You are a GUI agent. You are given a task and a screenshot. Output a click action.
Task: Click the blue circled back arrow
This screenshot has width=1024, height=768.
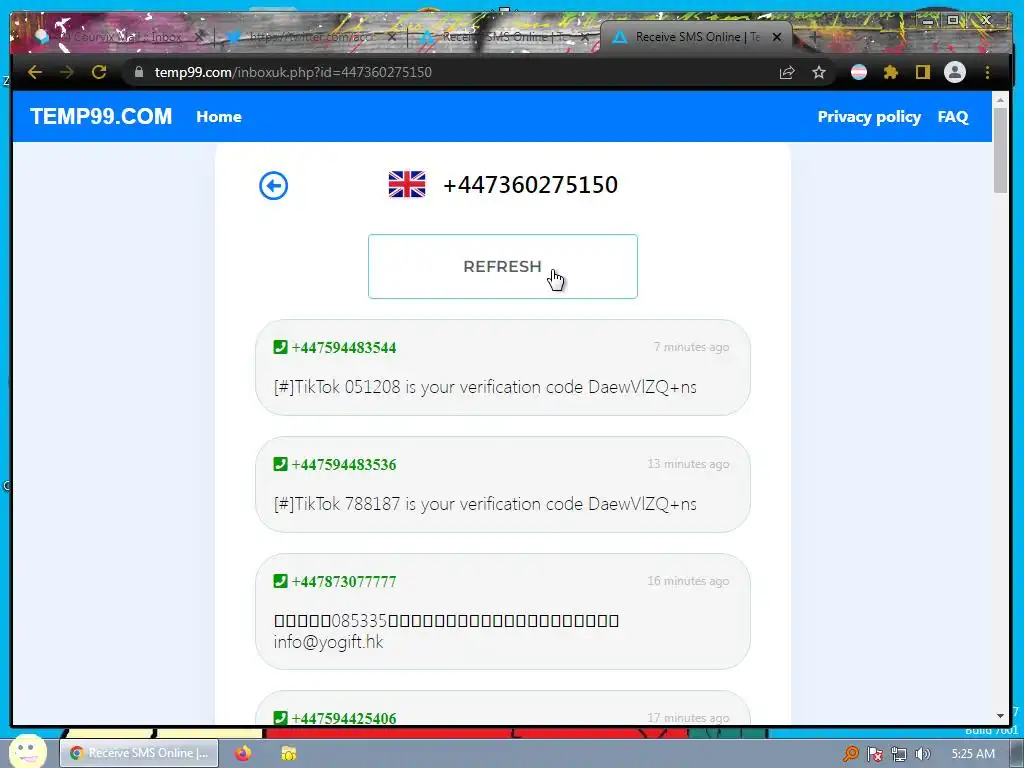click(x=274, y=185)
